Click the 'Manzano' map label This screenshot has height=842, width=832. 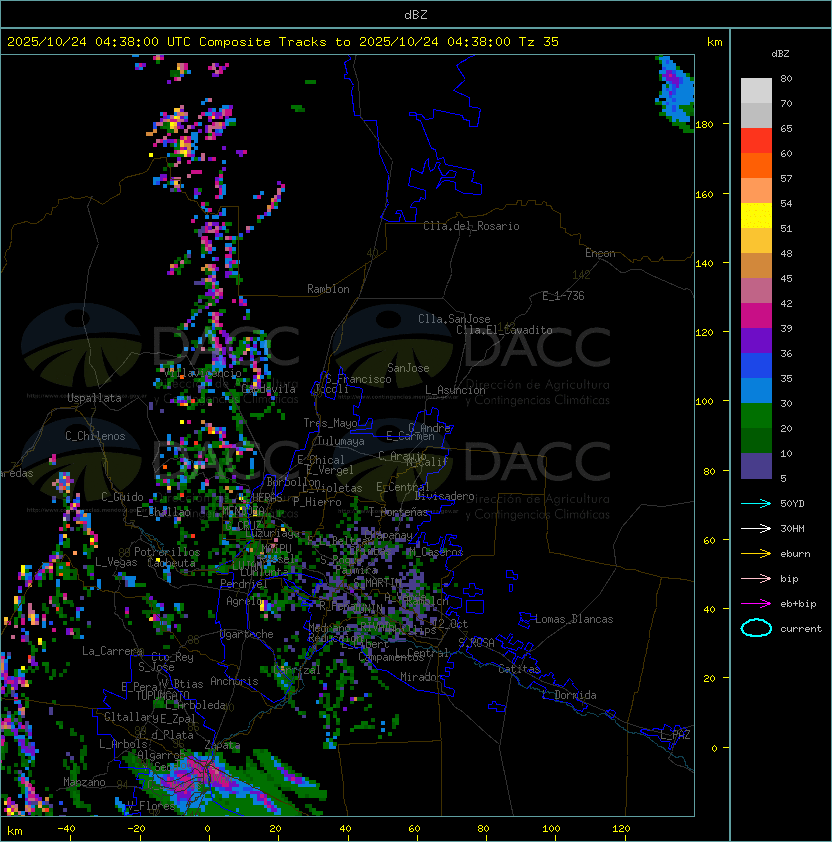pyautogui.click(x=84, y=782)
